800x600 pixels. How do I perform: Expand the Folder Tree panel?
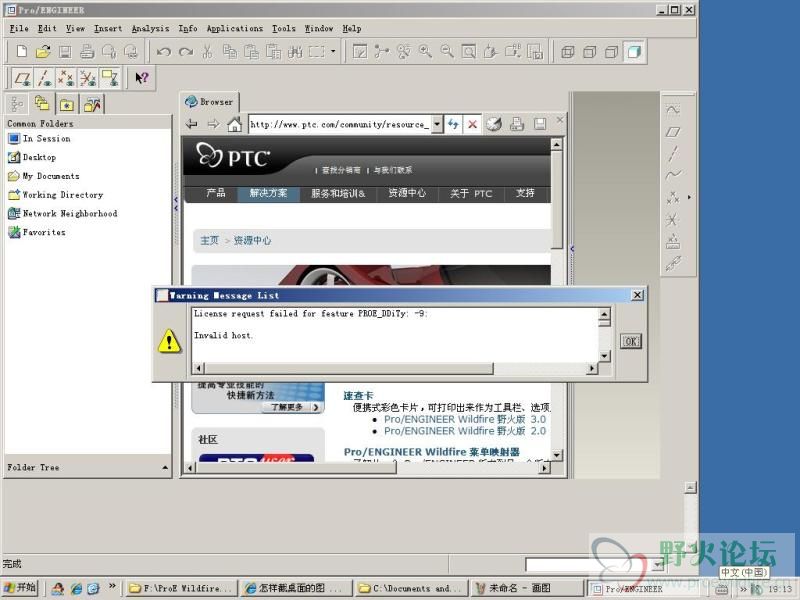(165, 467)
